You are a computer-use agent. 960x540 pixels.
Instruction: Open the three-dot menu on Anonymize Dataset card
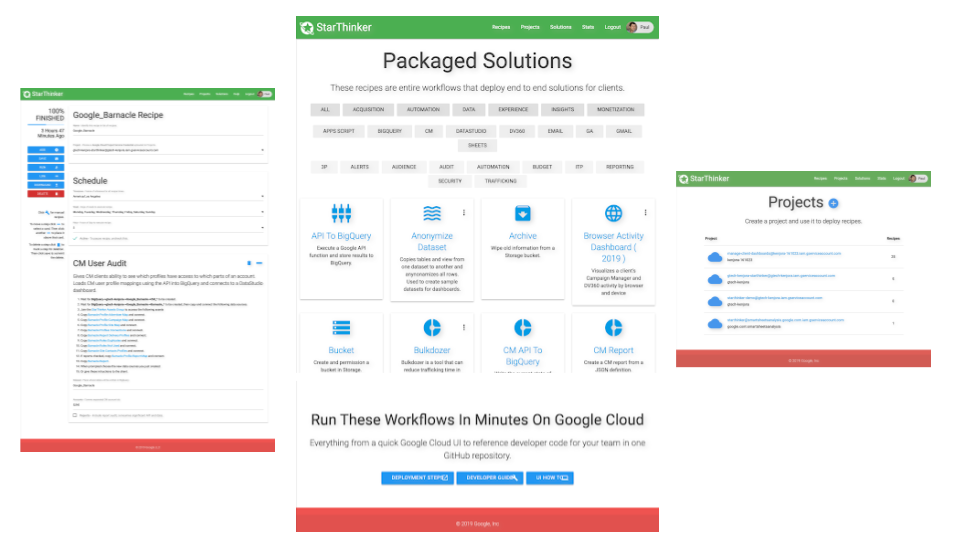463,213
